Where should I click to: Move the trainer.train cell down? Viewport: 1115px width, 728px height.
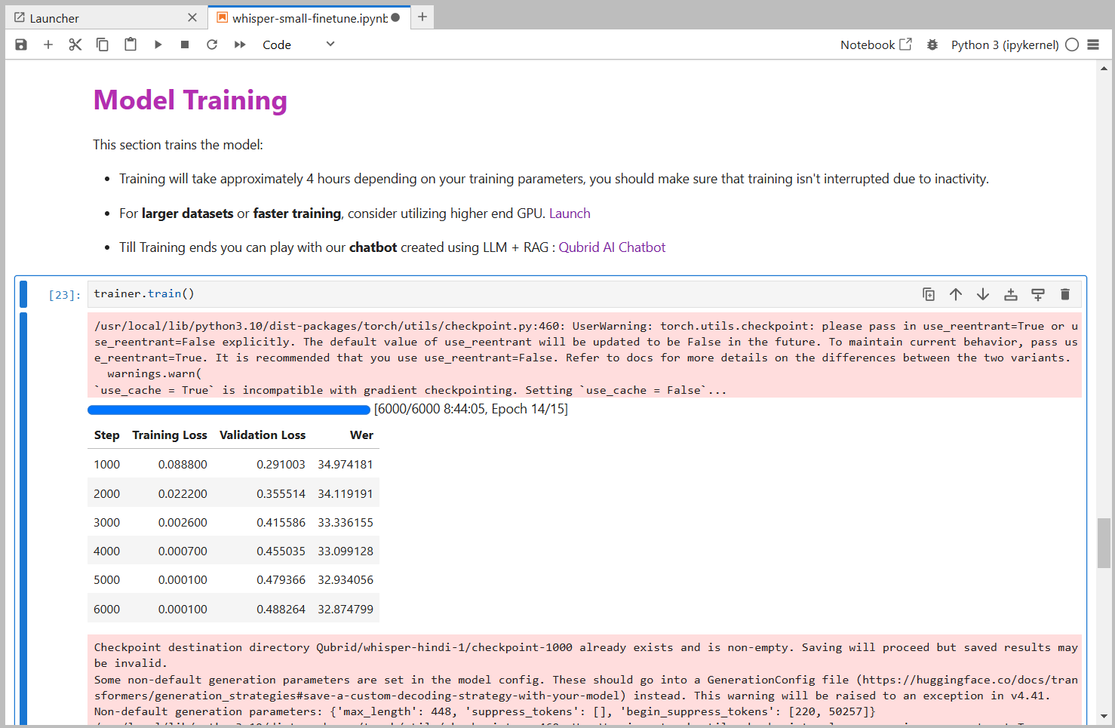(x=983, y=294)
